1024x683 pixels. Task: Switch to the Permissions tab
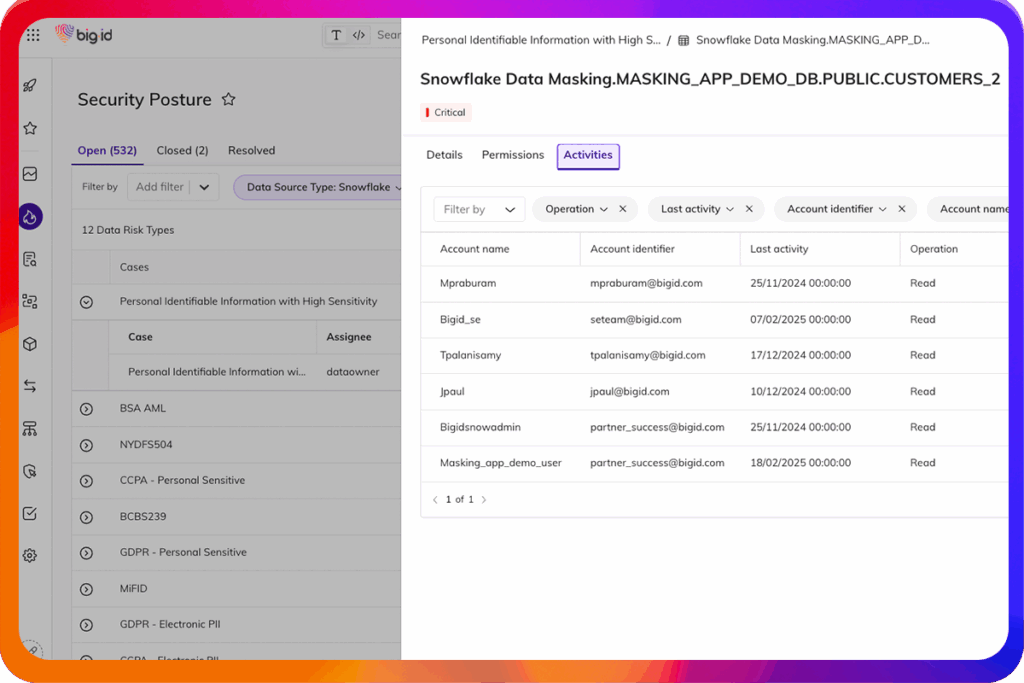coord(512,155)
